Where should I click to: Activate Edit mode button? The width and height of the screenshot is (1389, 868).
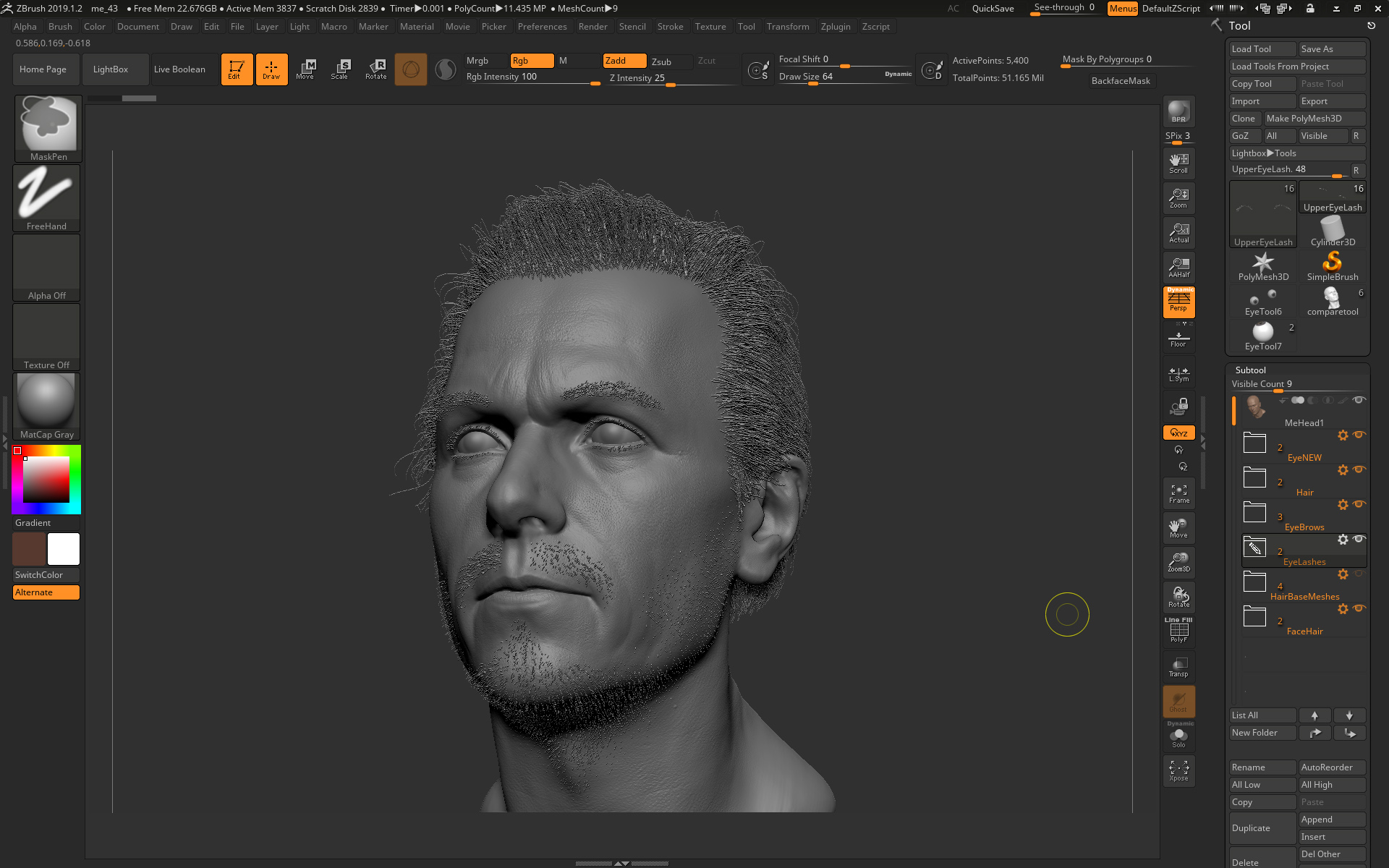point(237,69)
